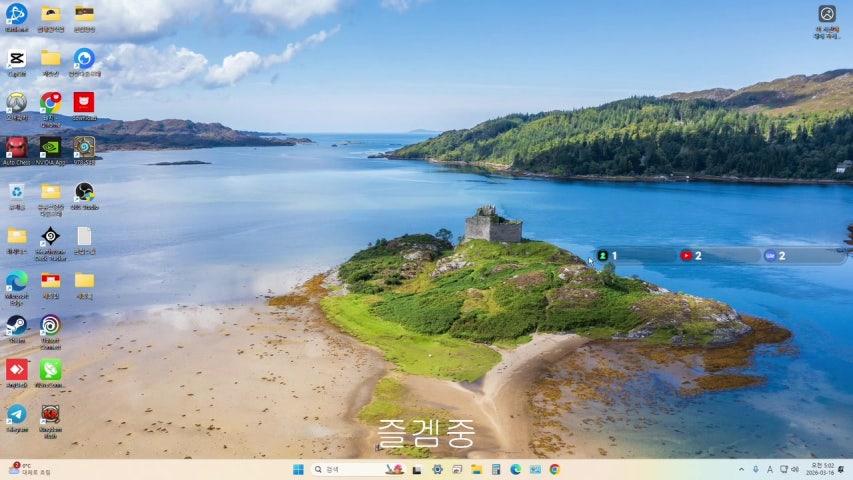Image resolution: width=853 pixels, height=480 pixels.
Task: Open the clock and date flyout
Action: (822, 469)
